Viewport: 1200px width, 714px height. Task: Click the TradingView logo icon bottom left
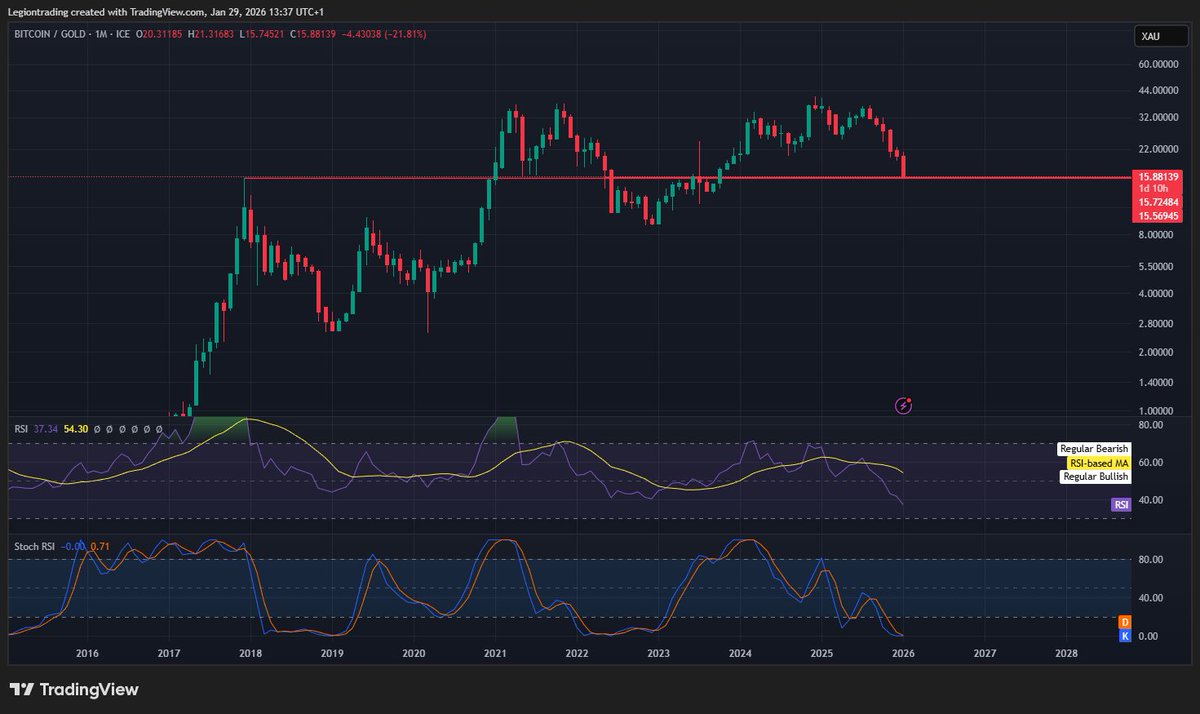point(22,689)
